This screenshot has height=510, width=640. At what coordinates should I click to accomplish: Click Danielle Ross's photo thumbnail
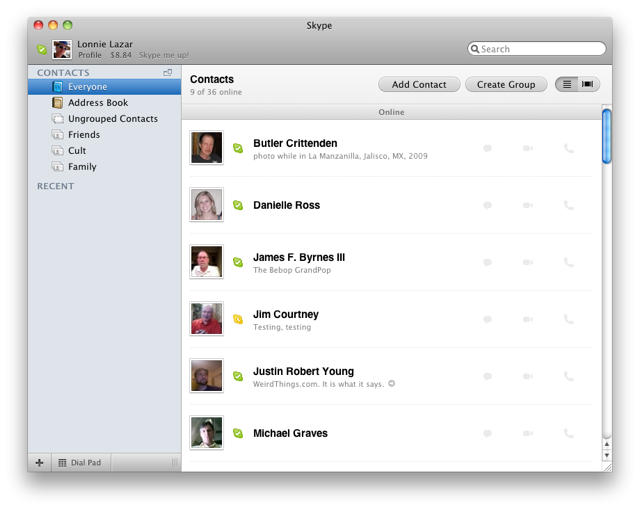(207, 205)
